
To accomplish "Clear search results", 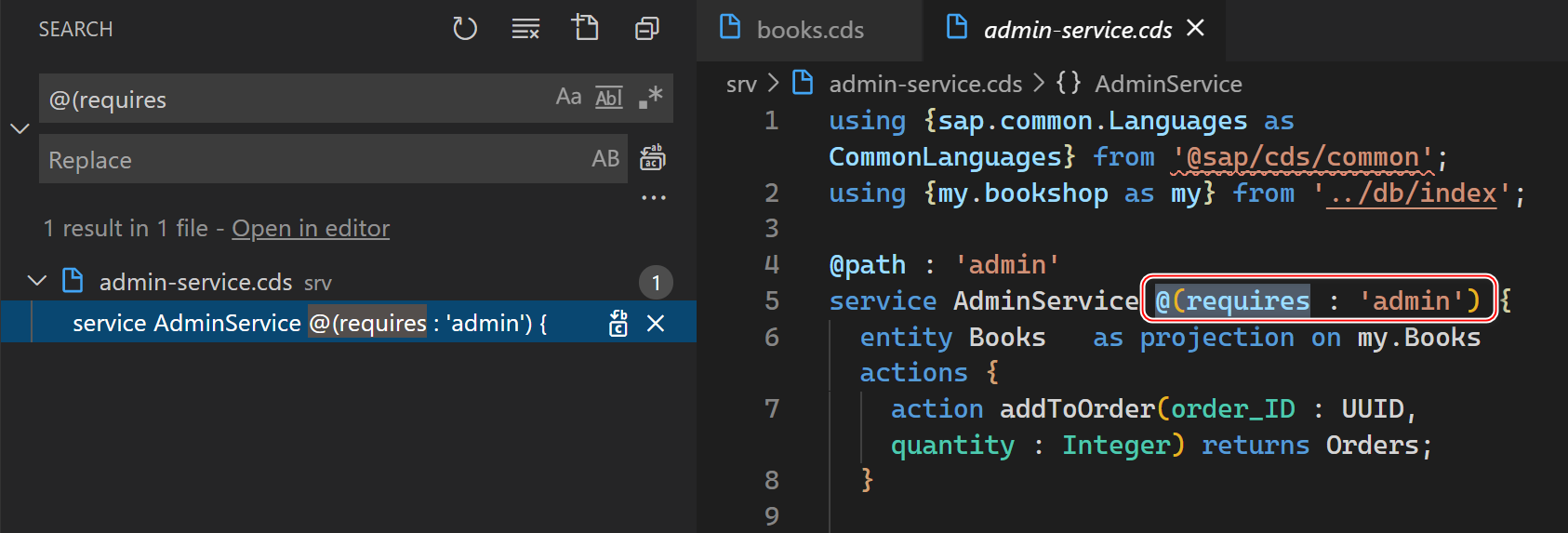I will 525,29.
